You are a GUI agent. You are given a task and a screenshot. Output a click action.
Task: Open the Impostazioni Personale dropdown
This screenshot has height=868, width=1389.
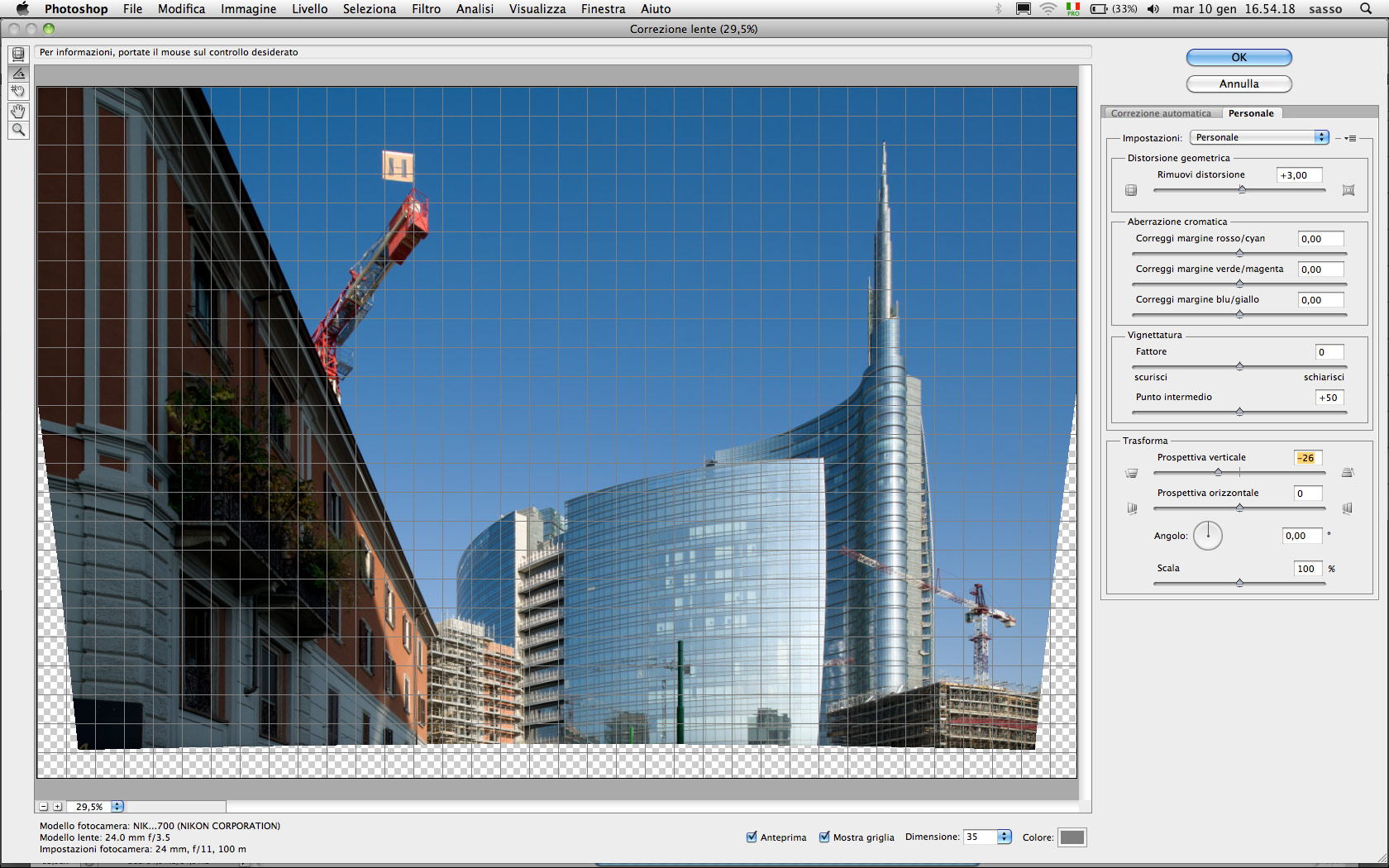[1259, 137]
